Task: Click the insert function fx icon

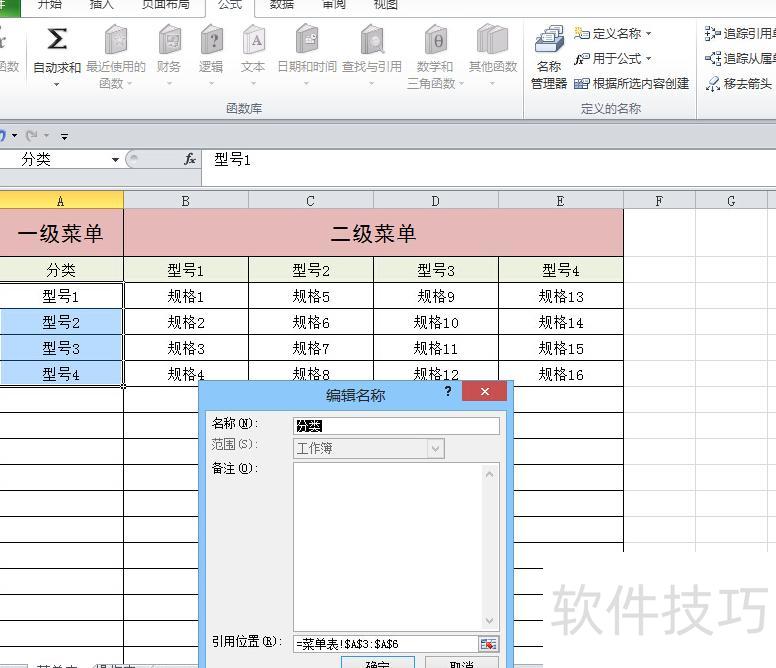Action: click(190, 159)
